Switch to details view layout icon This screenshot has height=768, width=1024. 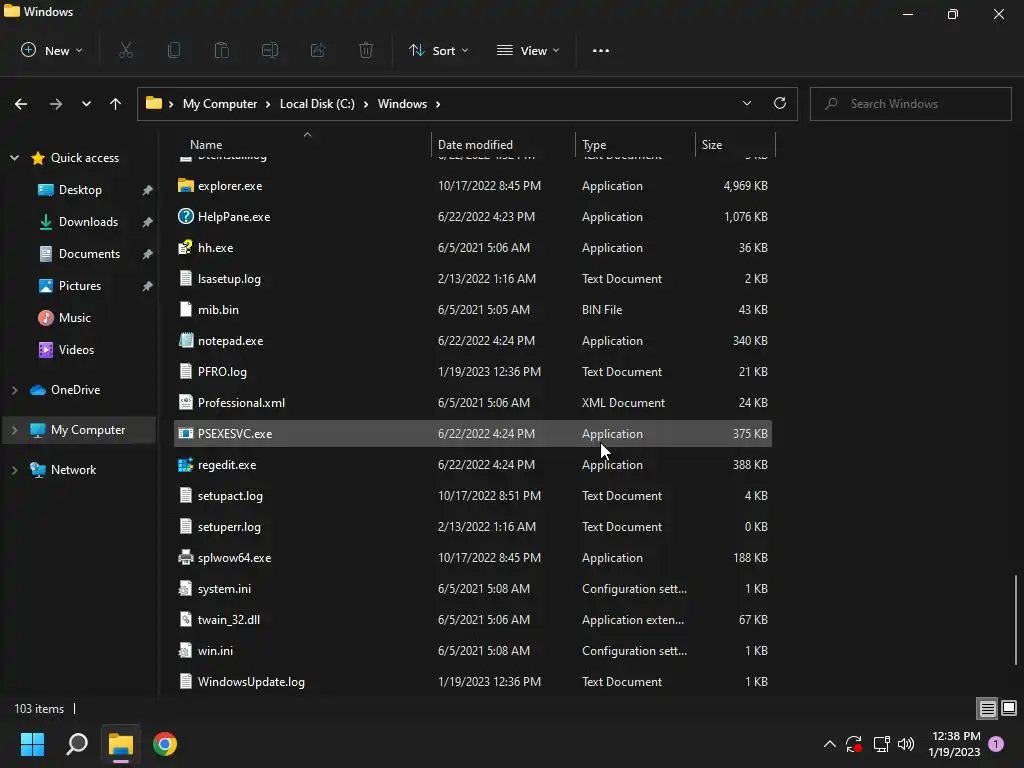(x=987, y=708)
